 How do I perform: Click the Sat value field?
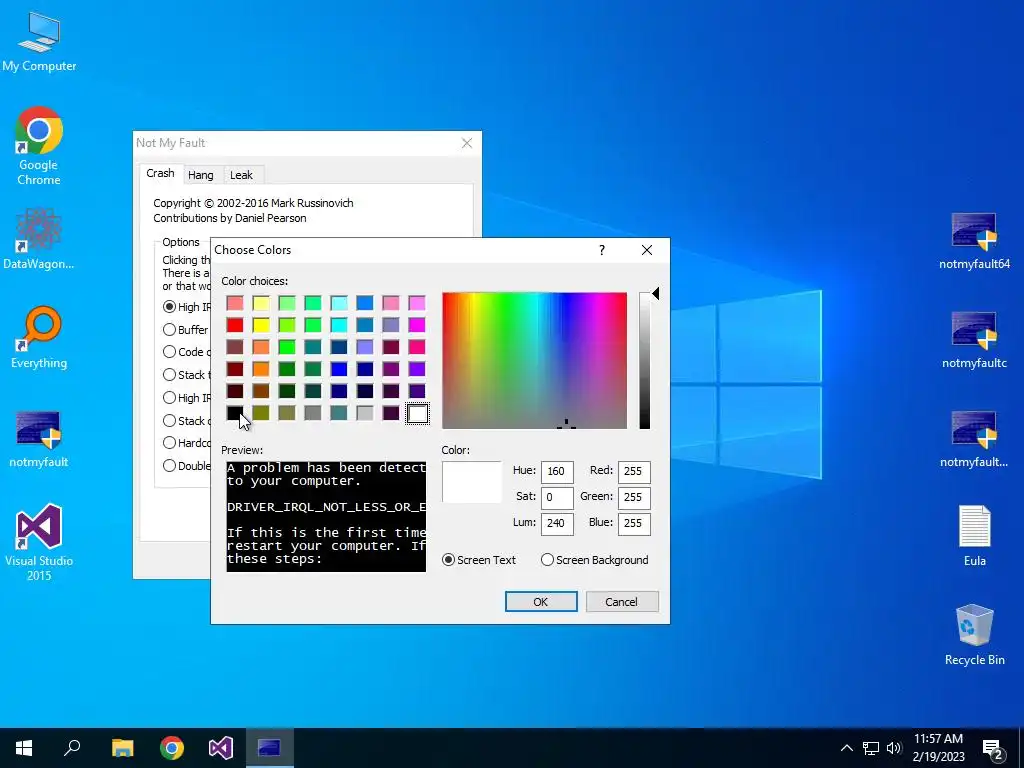[557, 497]
